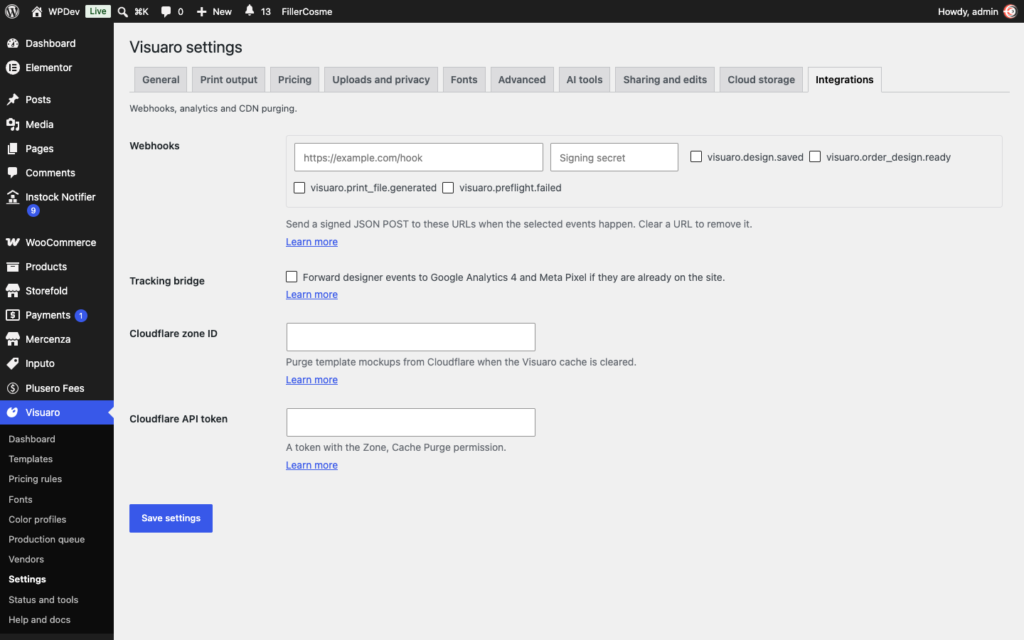
Task: Click the Payments dollar icon
Action: point(12,315)
